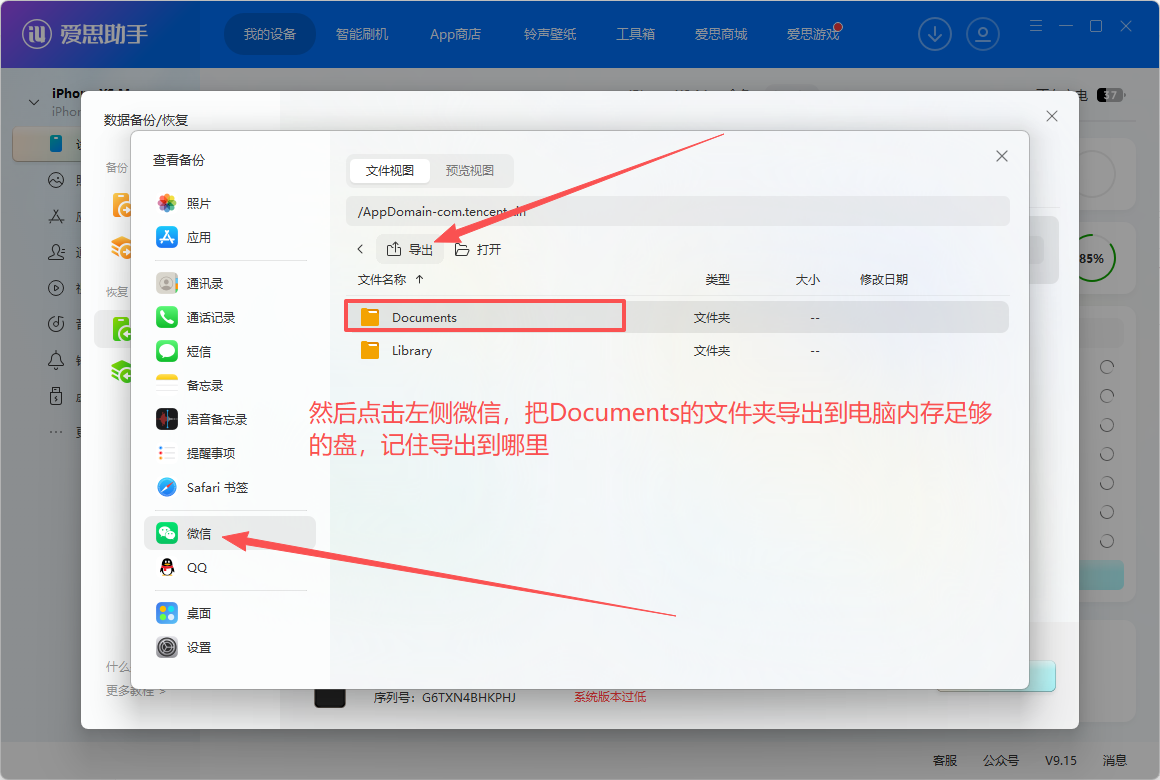The height and width of the screenshot is (780, 1160).
Task: Click the 爱思助手 logo
Action: (x=85, y=34)
